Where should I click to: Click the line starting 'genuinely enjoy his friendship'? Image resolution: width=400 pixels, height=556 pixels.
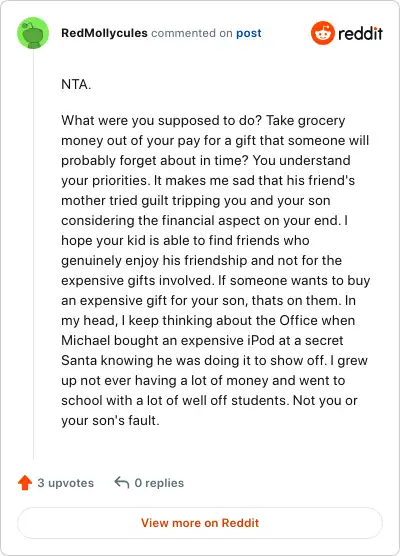pos(201,261)
